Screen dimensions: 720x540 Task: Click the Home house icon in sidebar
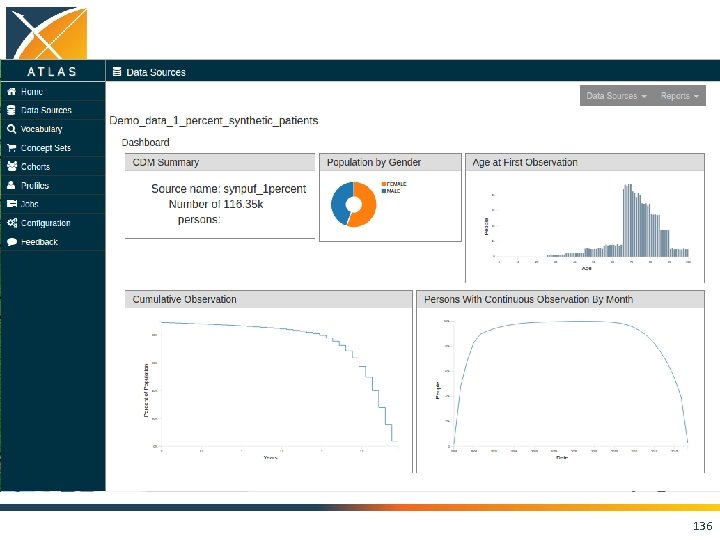coord(11,91)
